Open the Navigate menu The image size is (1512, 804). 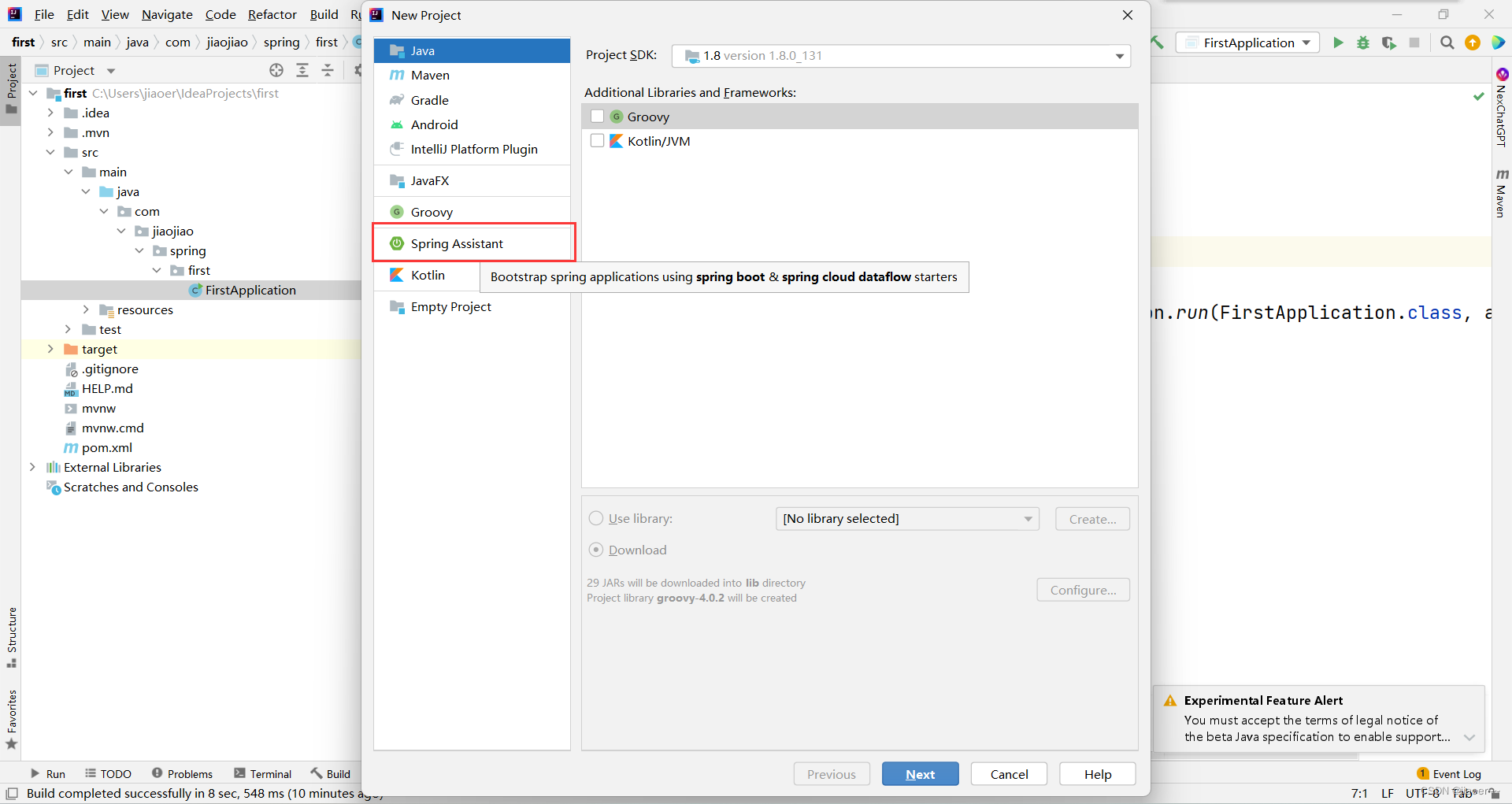click(x=167, y=15)
